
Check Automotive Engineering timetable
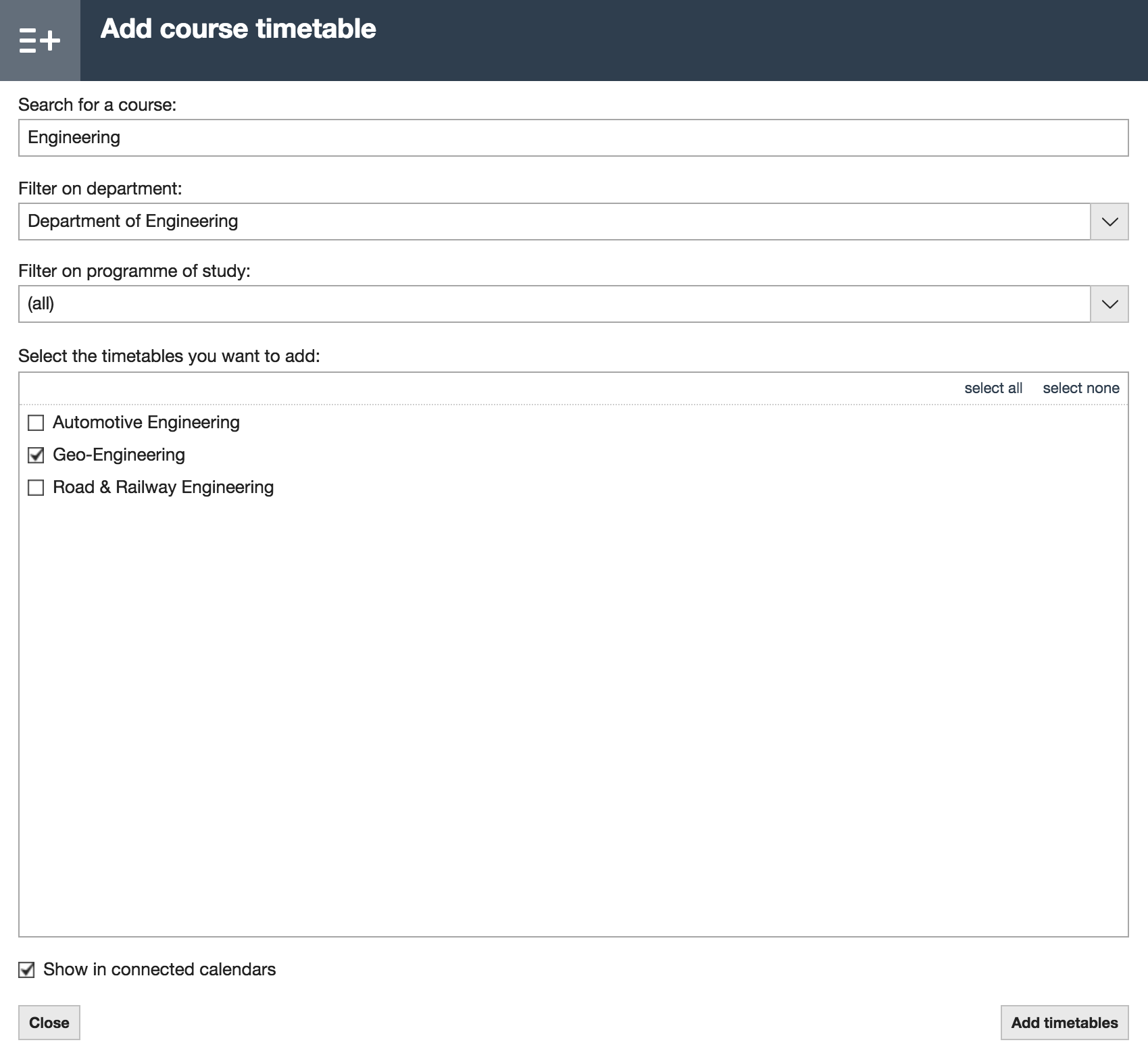click(x=35, y=422)
